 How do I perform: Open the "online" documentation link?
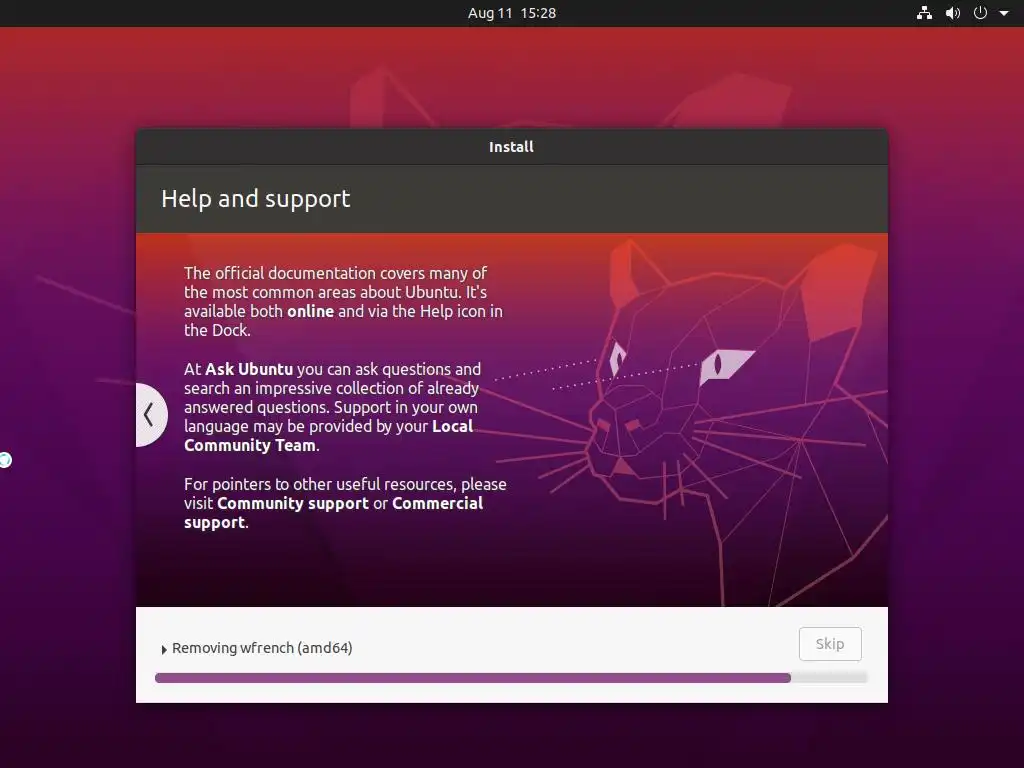pyautogui.click(x=310, y=312)
